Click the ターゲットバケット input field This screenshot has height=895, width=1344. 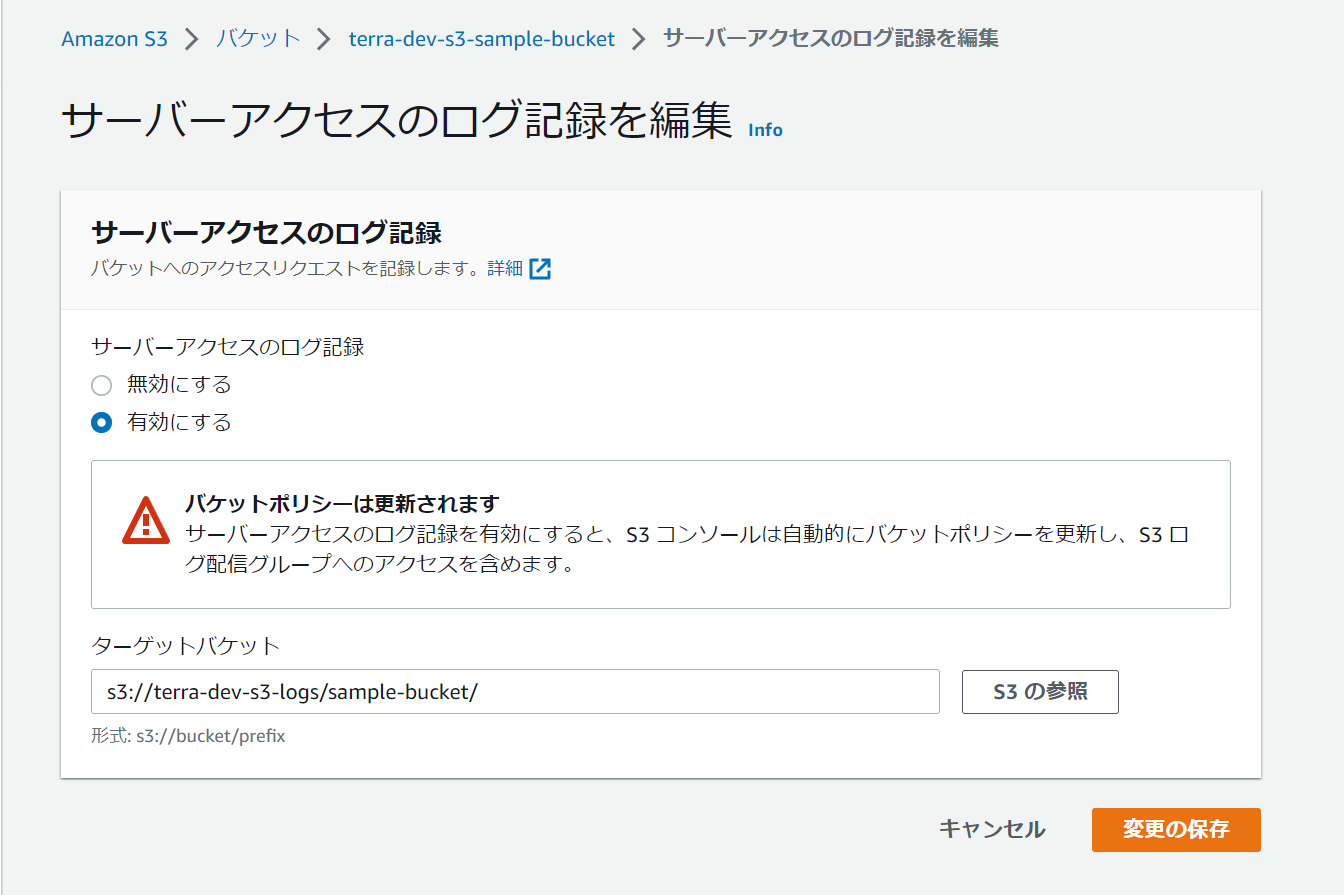tap(515, 691)
